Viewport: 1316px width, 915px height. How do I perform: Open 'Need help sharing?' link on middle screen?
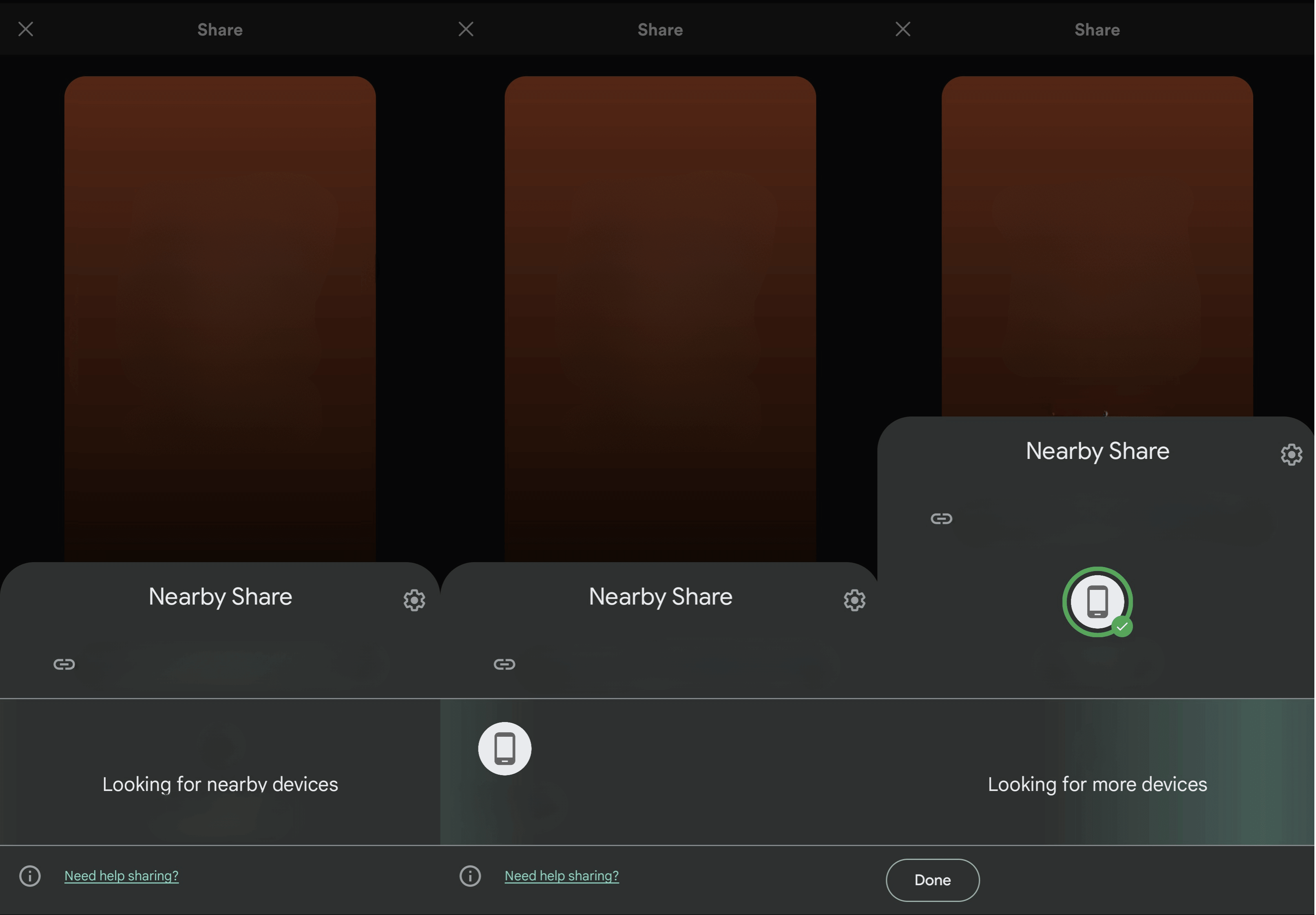pos(562,876)
